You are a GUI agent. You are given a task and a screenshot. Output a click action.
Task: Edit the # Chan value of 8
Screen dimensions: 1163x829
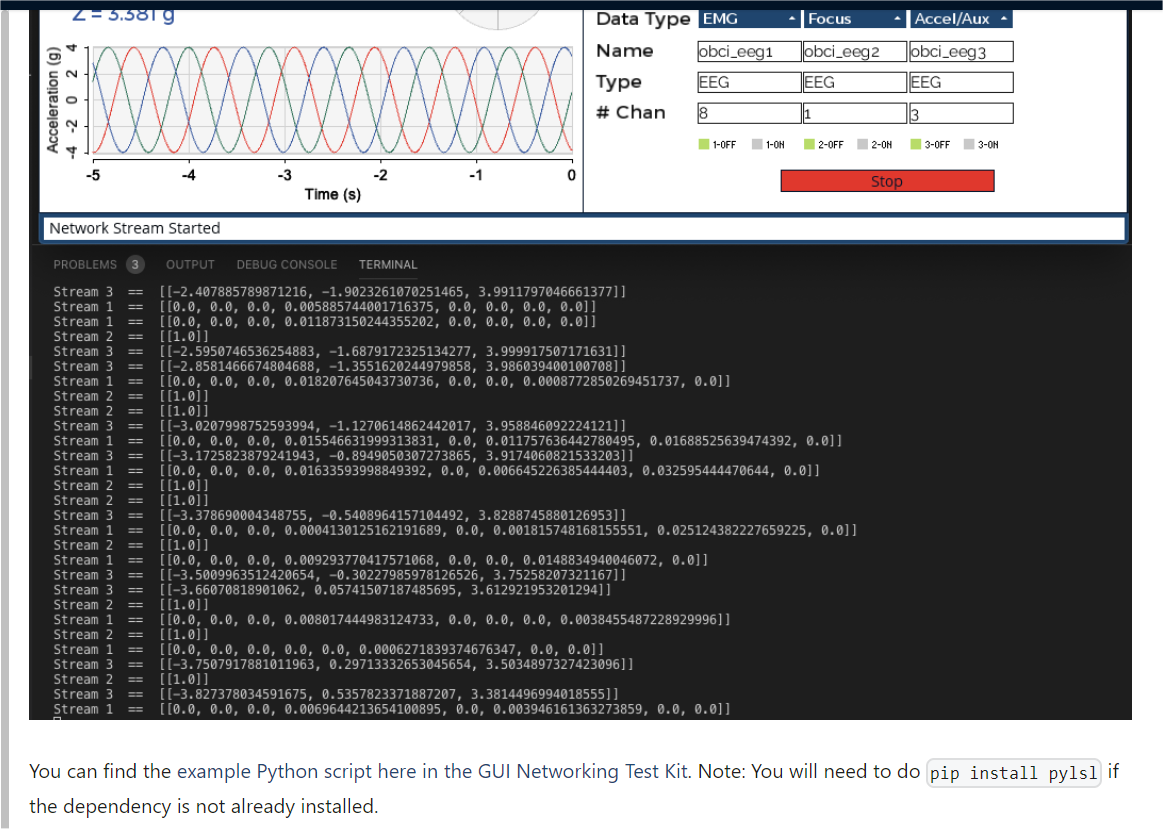(x=748, y=112)
